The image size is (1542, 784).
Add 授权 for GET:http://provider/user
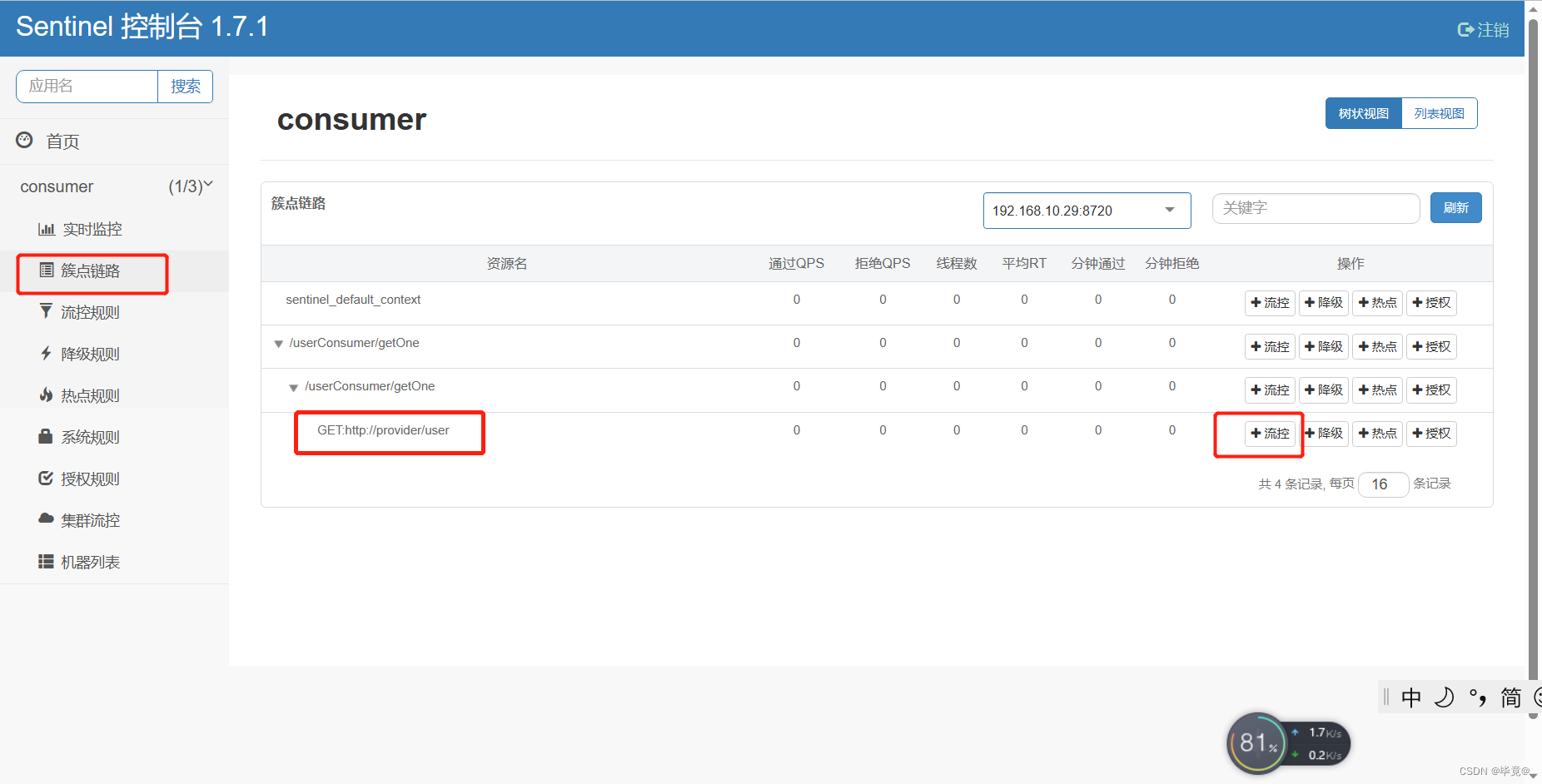click(x=1431, y=434)
